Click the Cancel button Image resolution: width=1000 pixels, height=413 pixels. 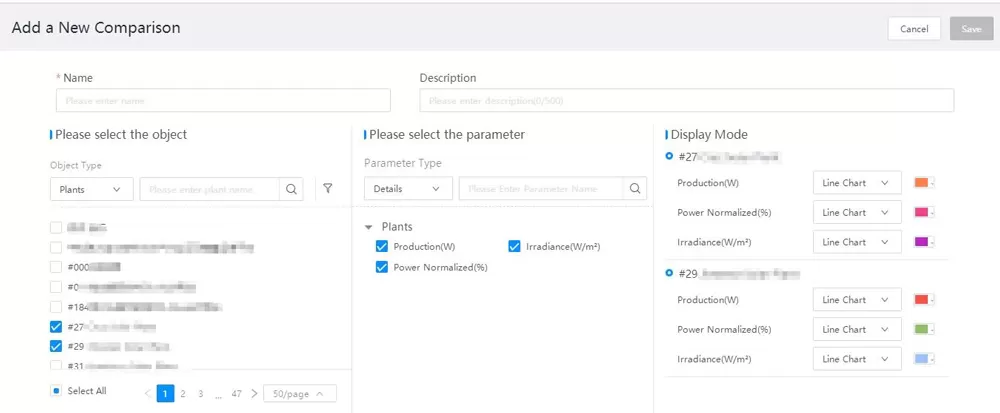(x=914, y=29)
